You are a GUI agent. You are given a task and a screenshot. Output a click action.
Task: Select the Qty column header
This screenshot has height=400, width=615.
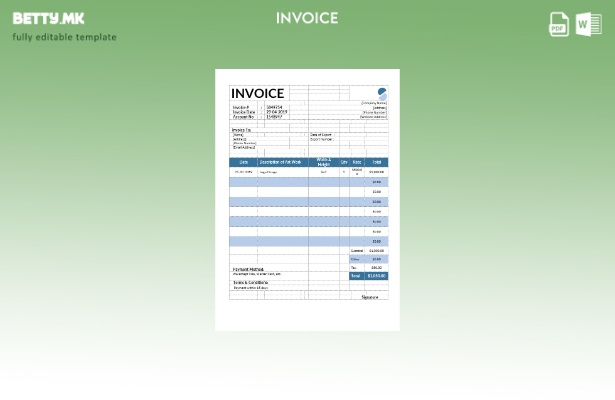pos(344,162)
